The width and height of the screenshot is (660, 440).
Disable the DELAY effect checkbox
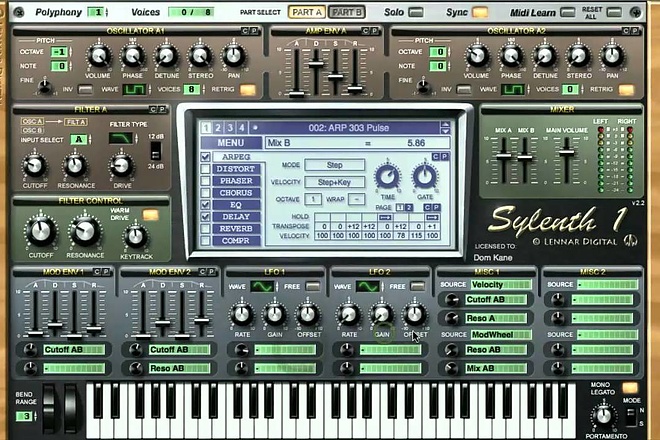click(x=205, y=217)
